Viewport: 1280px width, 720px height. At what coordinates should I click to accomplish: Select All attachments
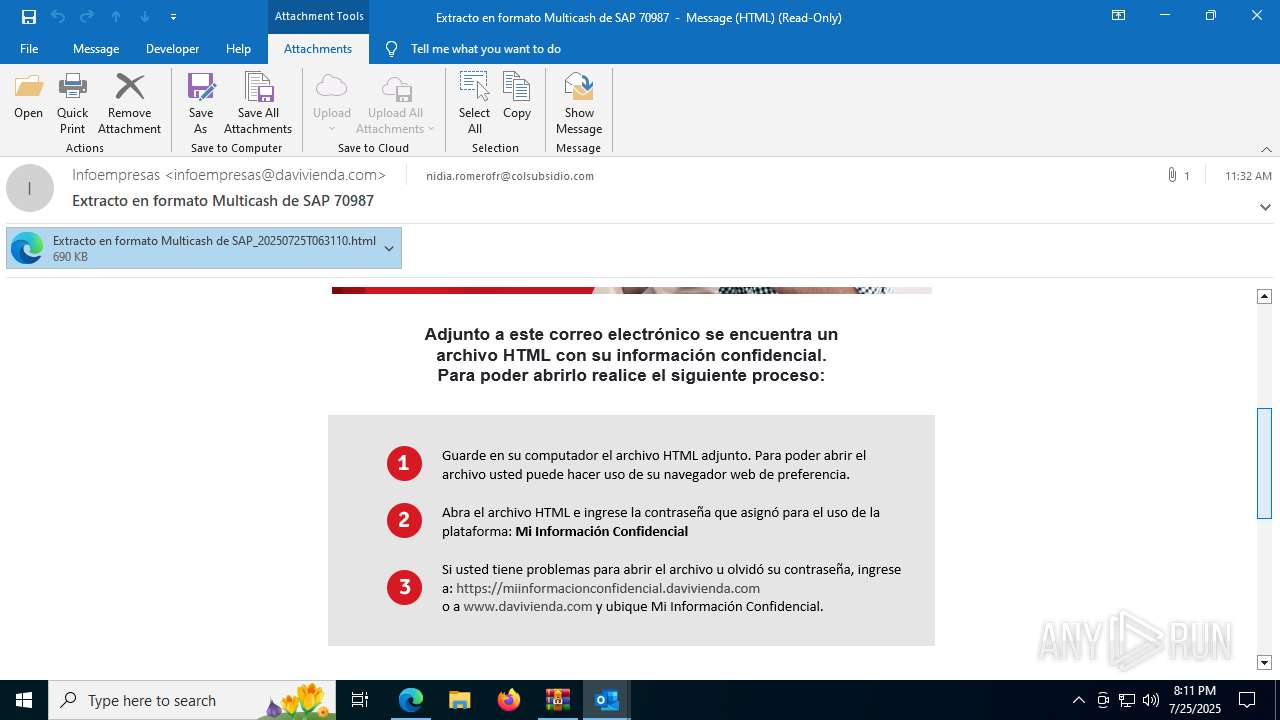474,103
